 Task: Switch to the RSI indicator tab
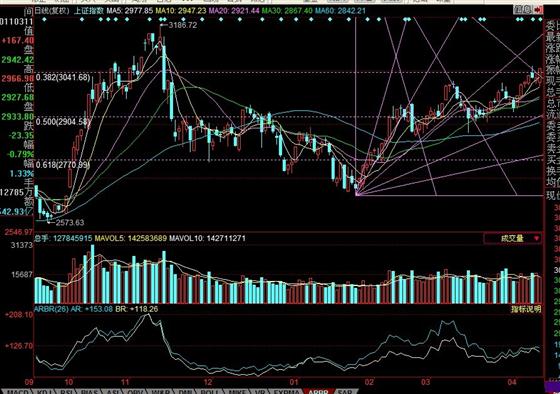67,391
